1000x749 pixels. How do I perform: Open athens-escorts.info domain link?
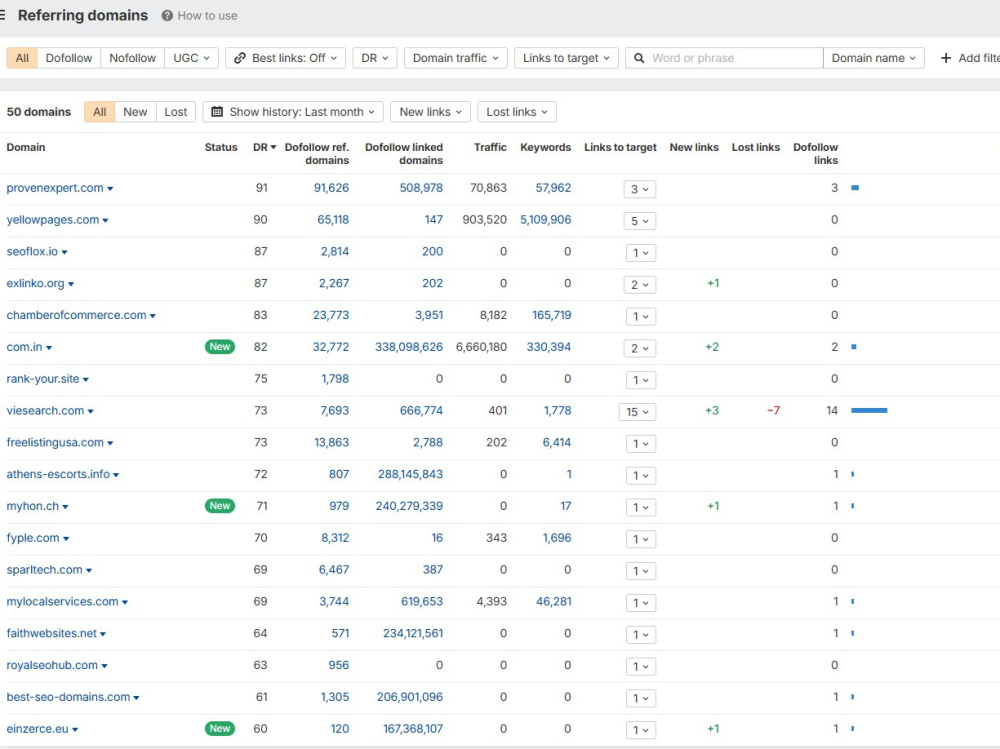[x=58, y=474]
